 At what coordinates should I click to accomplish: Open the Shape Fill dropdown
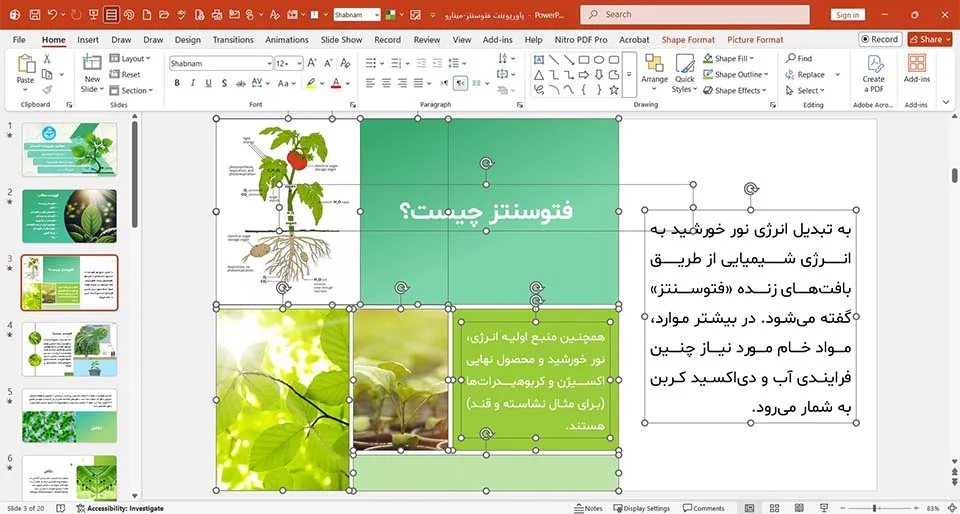[728, 59]
